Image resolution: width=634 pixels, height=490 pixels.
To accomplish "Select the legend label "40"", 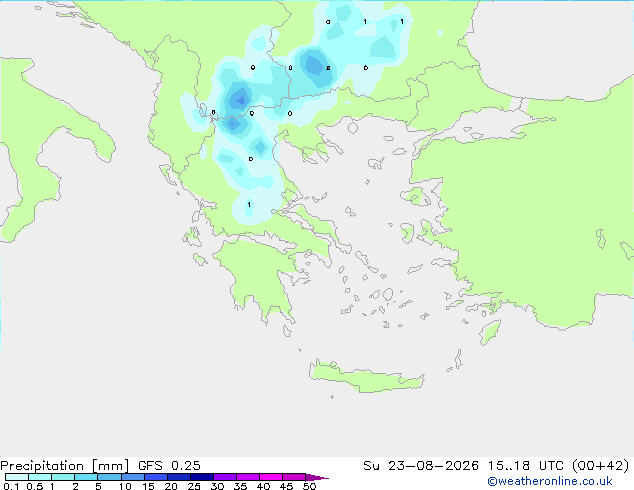I will tap(263, 486).
